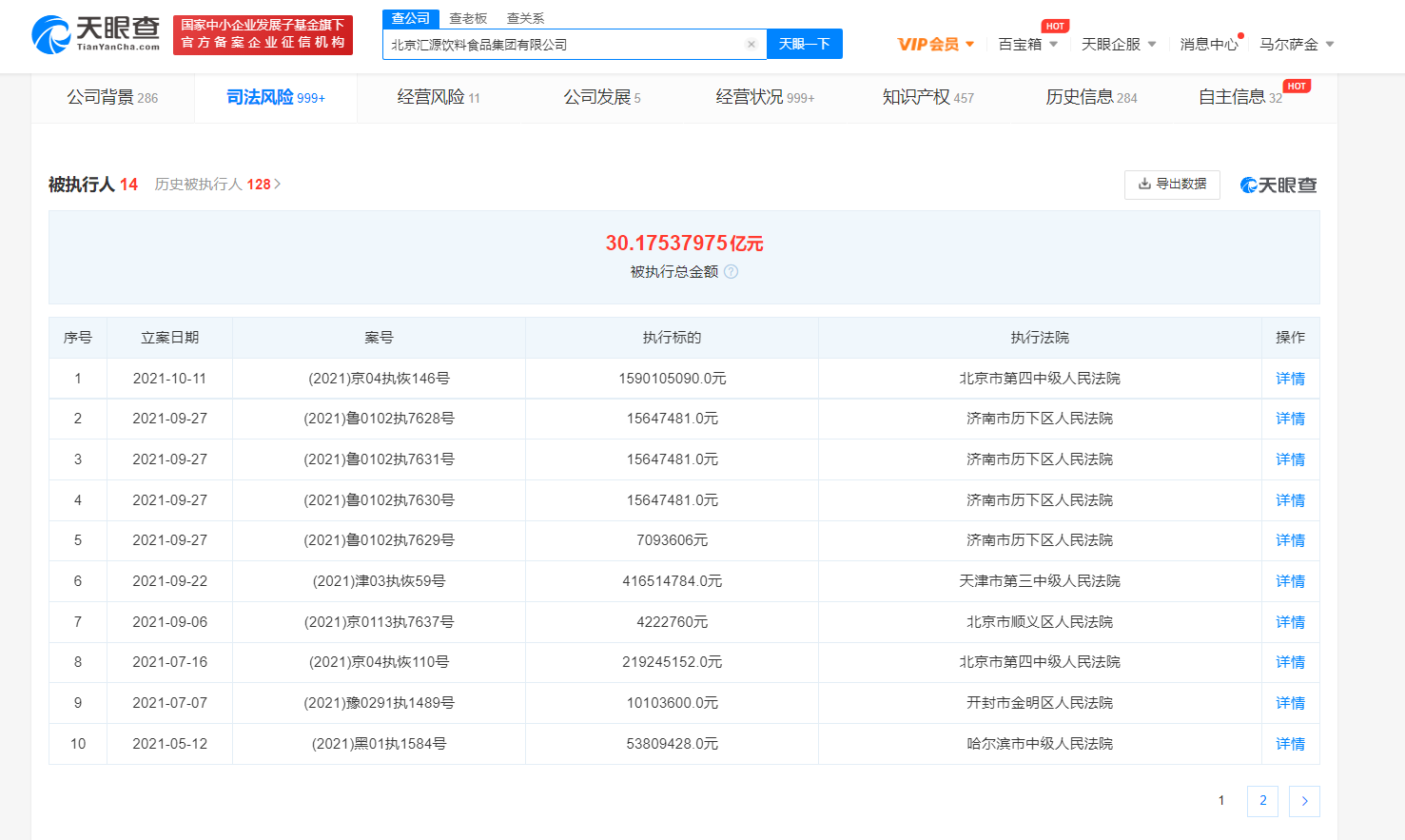Screen dimensions: 1405x840
Task: Select the 查公司 search tab
Action: (x=411, y=19)
